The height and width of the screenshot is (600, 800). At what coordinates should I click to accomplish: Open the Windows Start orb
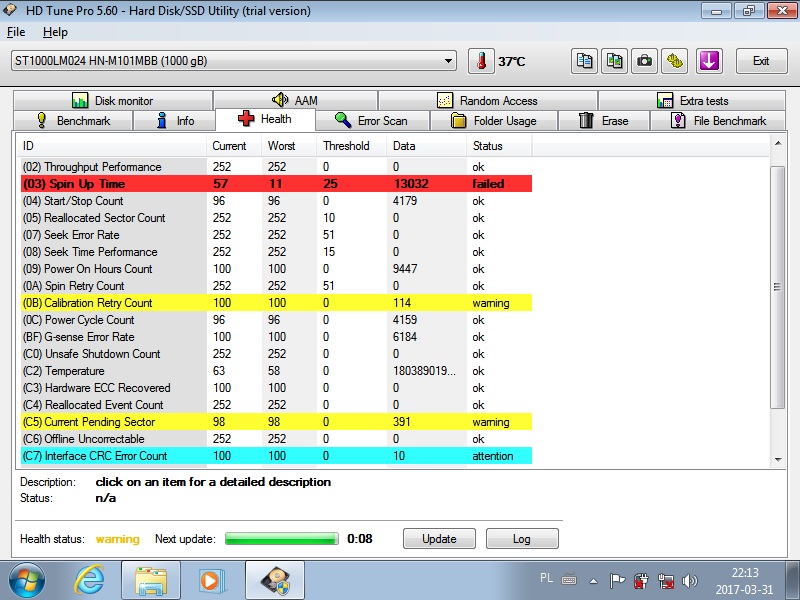point(27,580)
